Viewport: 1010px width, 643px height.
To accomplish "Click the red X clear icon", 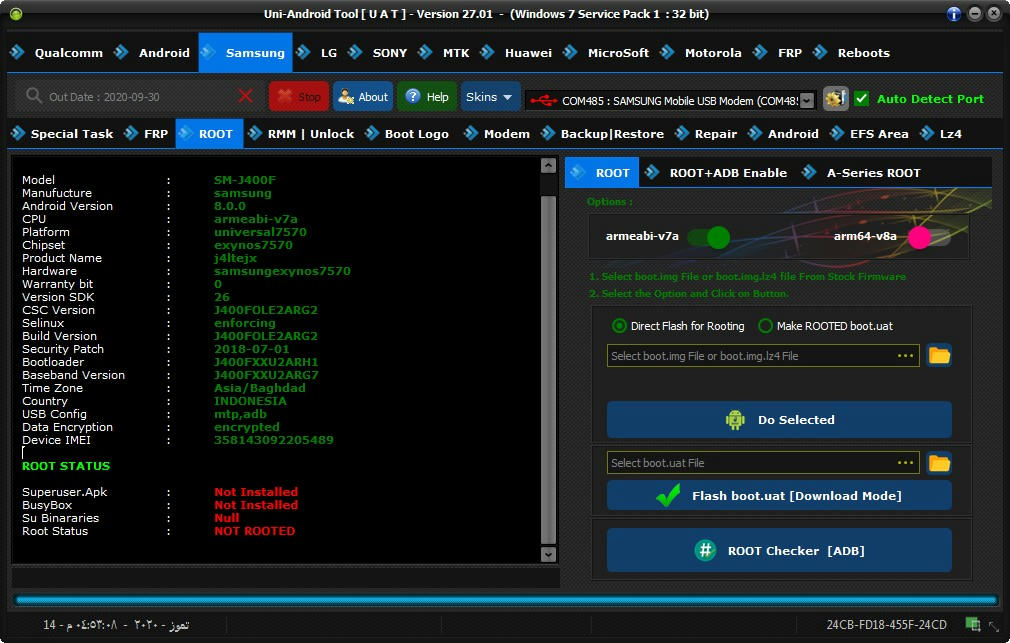I will pyautogui.click(x=245, y=97).
